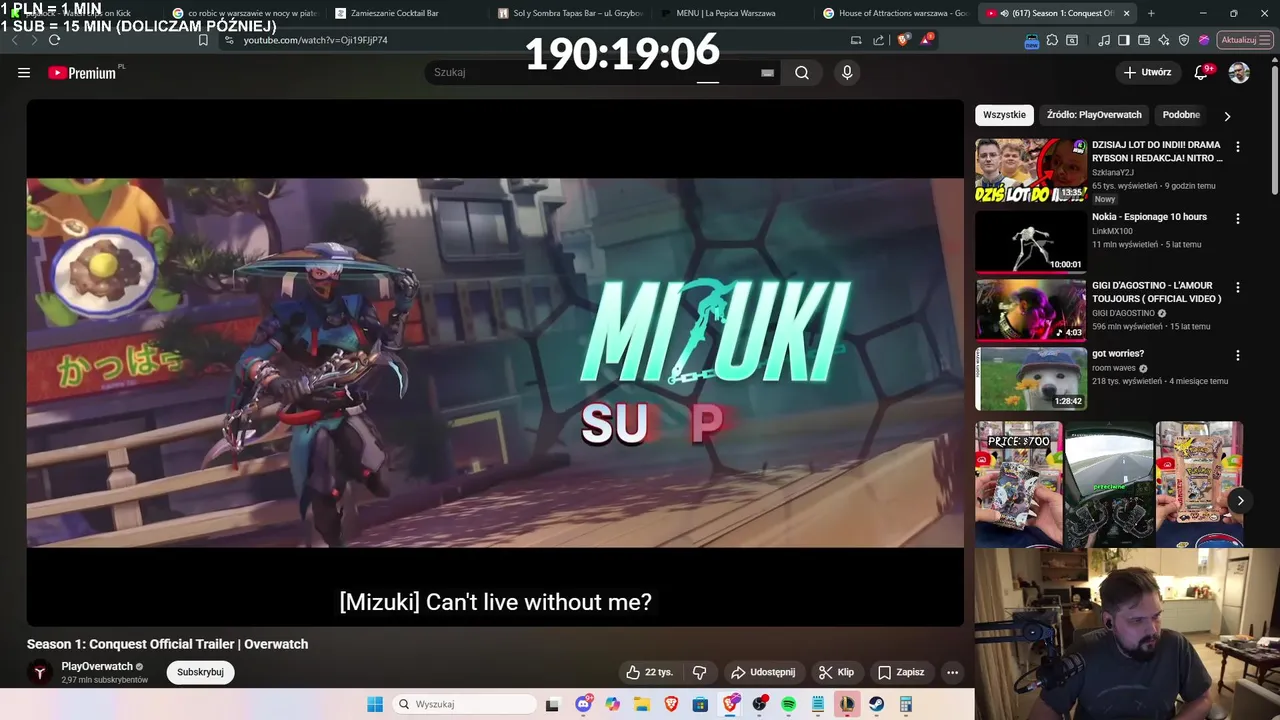Open YouTube notifications bell
1280x720 pixels.
(1202, 72)
